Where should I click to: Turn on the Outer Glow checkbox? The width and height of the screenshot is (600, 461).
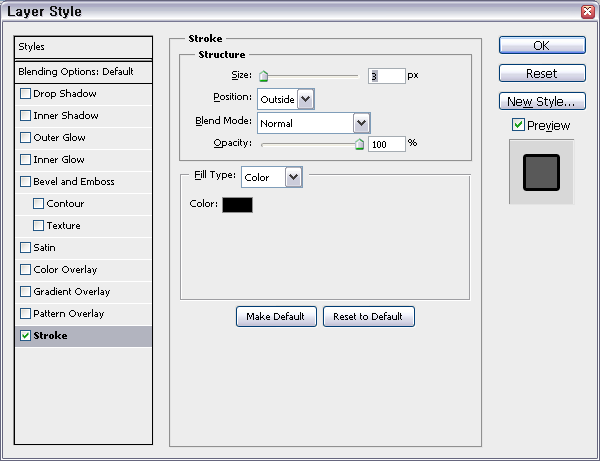point(25,138)
